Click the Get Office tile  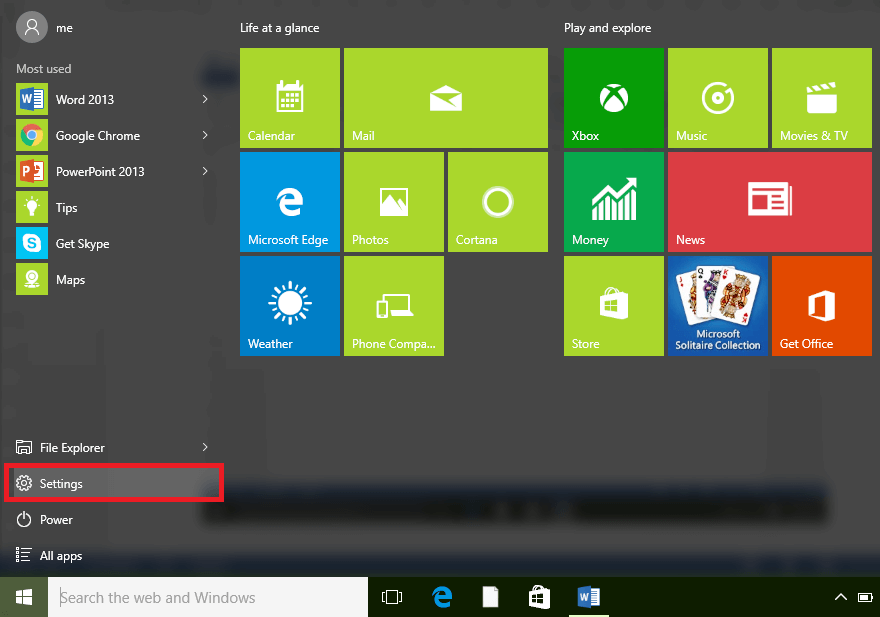821,305
